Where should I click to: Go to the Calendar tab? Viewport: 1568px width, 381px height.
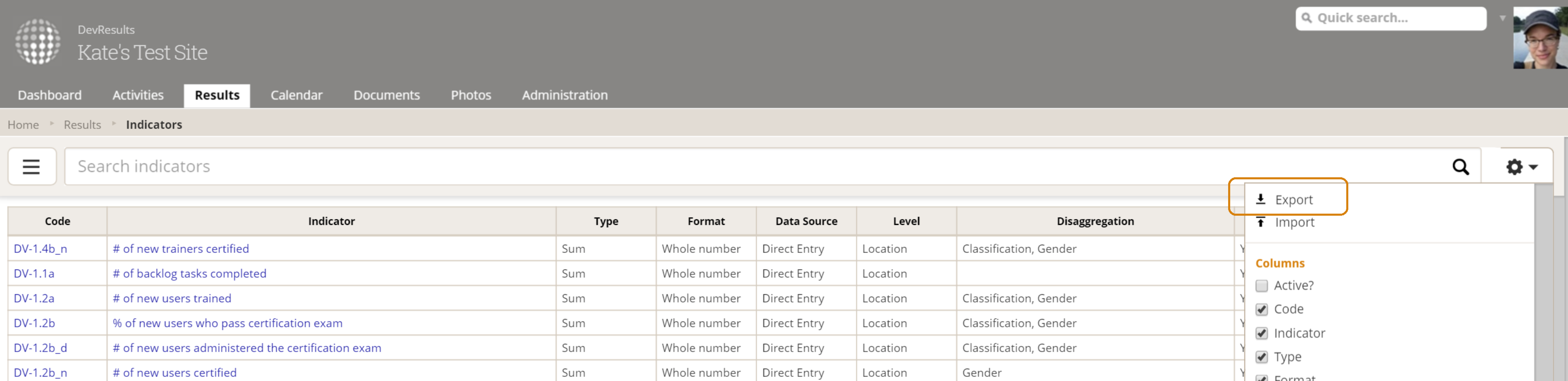297,95
